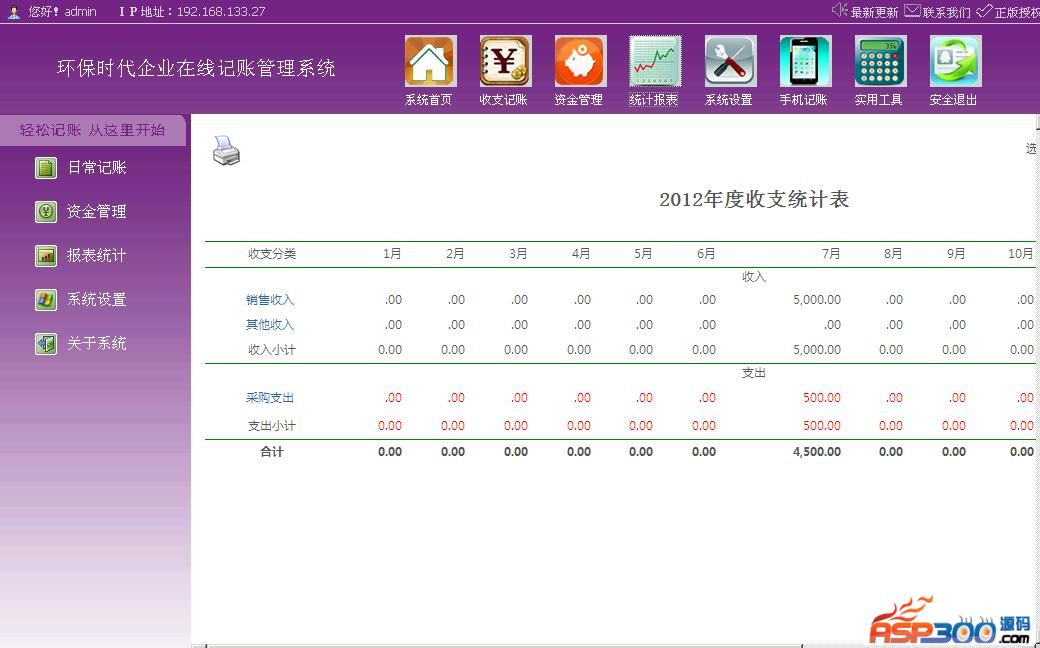Image resolution: width=1040 pixels, height=648 pixels.
Task: Open the 收支记账 yen notebook icon
Action: point(505,61)
